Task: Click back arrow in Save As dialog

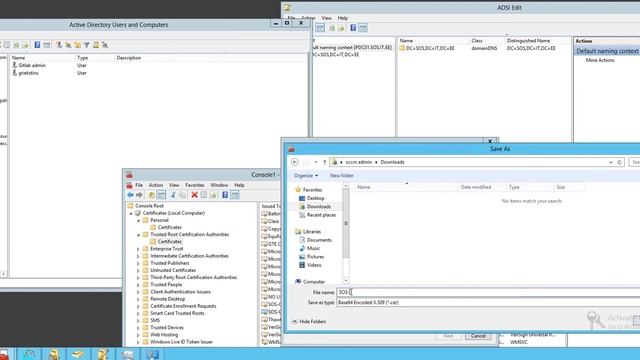Action: pos(295,162)
